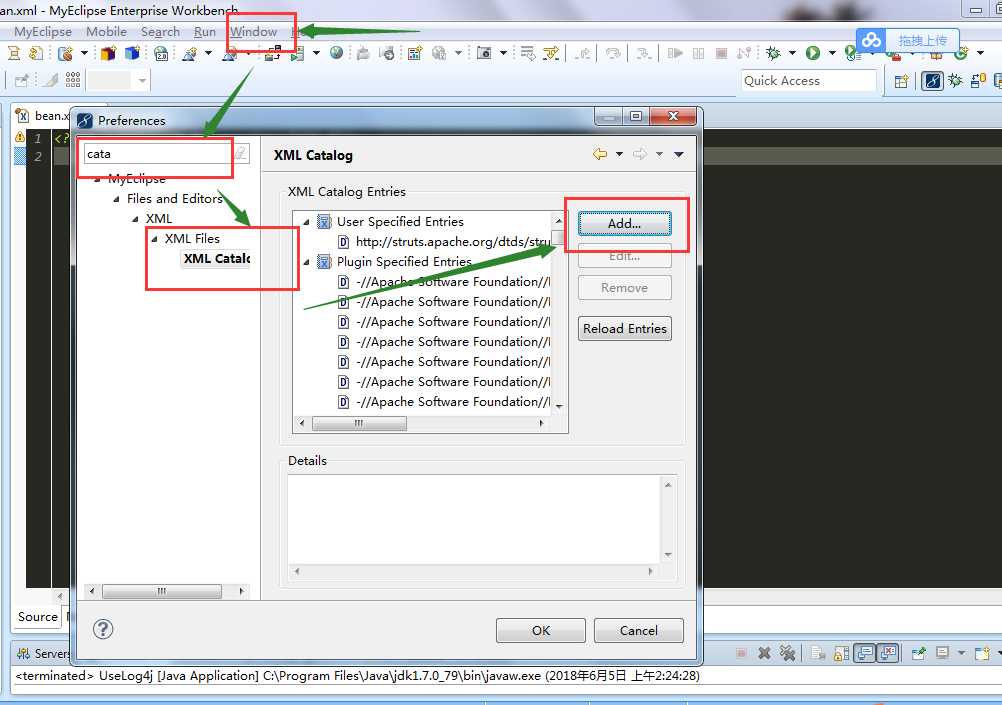Click the green Run toolbar icon
The image size is (1002, 705).
click(813, 53)
